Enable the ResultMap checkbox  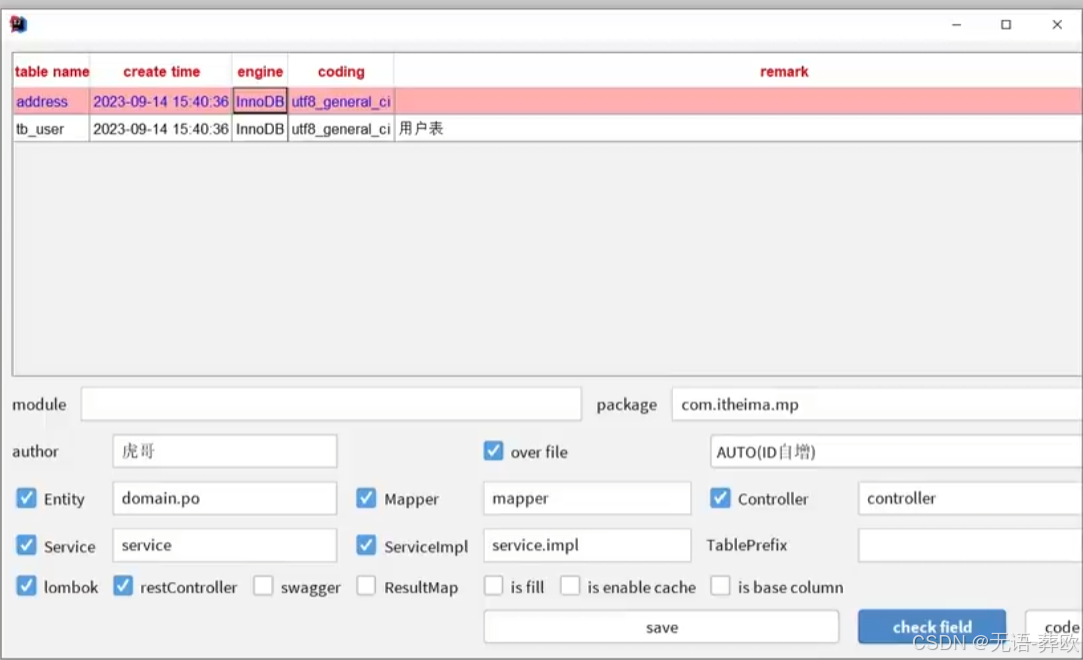pyautogui.click(x=366, y=587)
